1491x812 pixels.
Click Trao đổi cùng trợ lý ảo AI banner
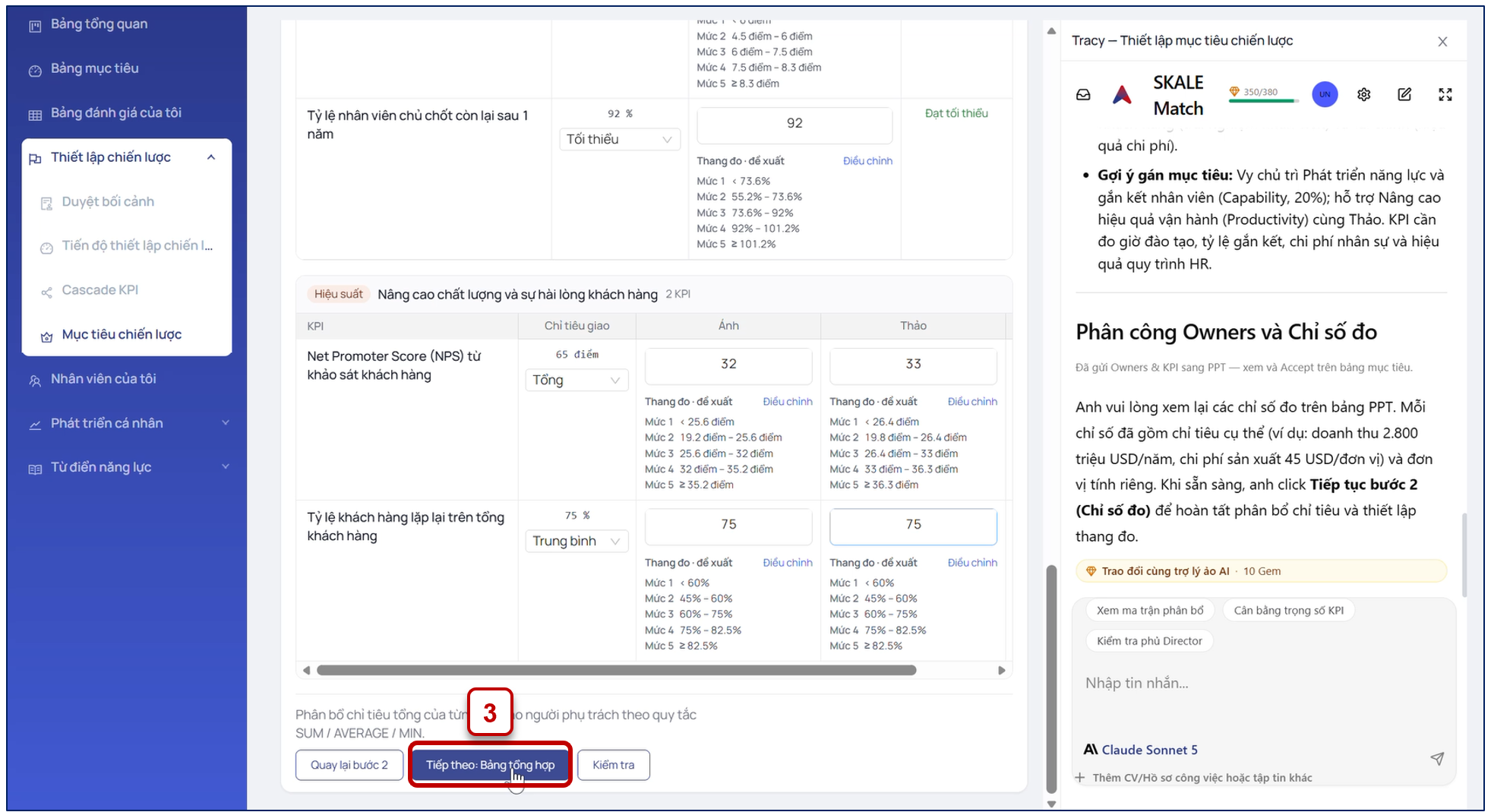pos(1261,571)
